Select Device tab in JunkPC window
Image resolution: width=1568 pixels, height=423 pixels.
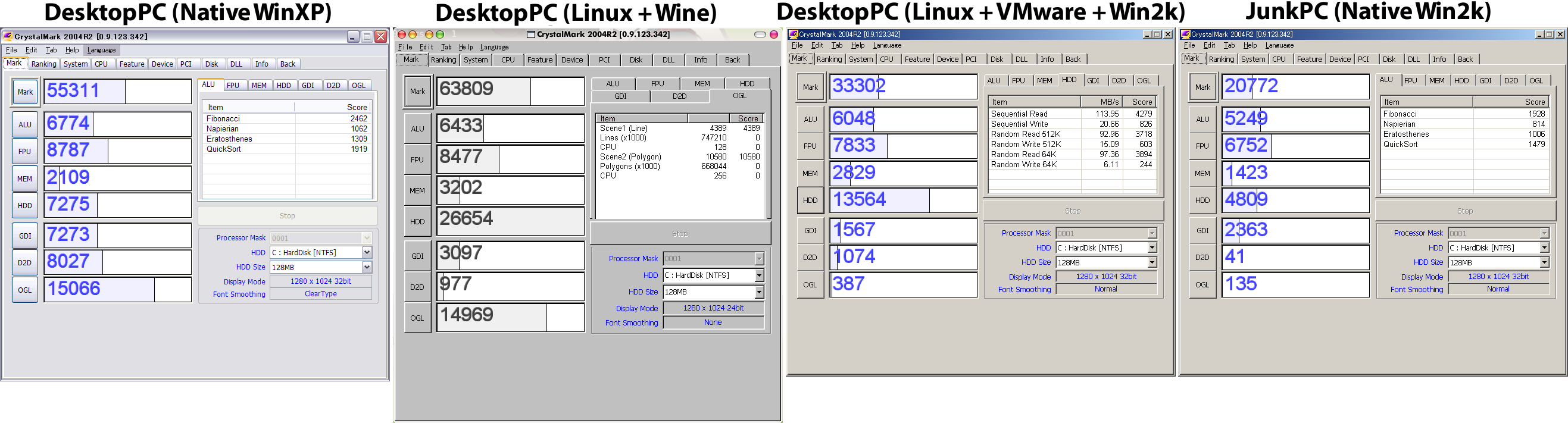pos(1340,59)
